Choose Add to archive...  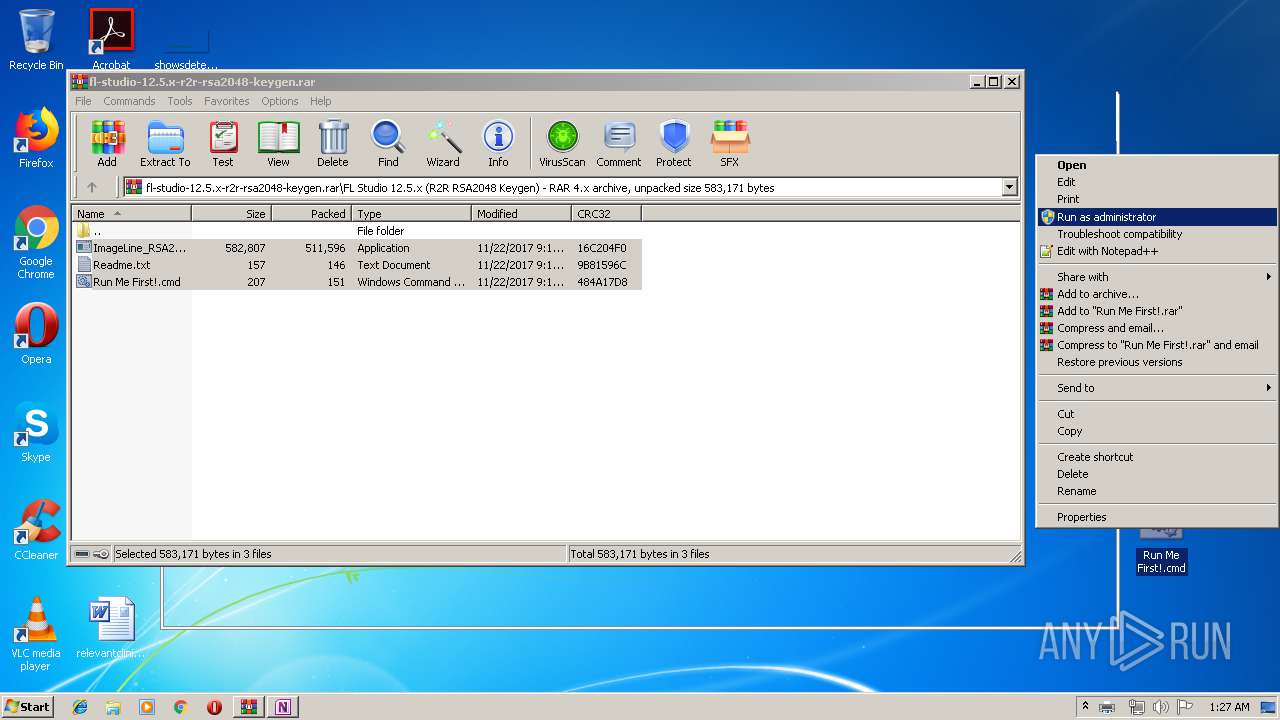[x=1157, y=294]
